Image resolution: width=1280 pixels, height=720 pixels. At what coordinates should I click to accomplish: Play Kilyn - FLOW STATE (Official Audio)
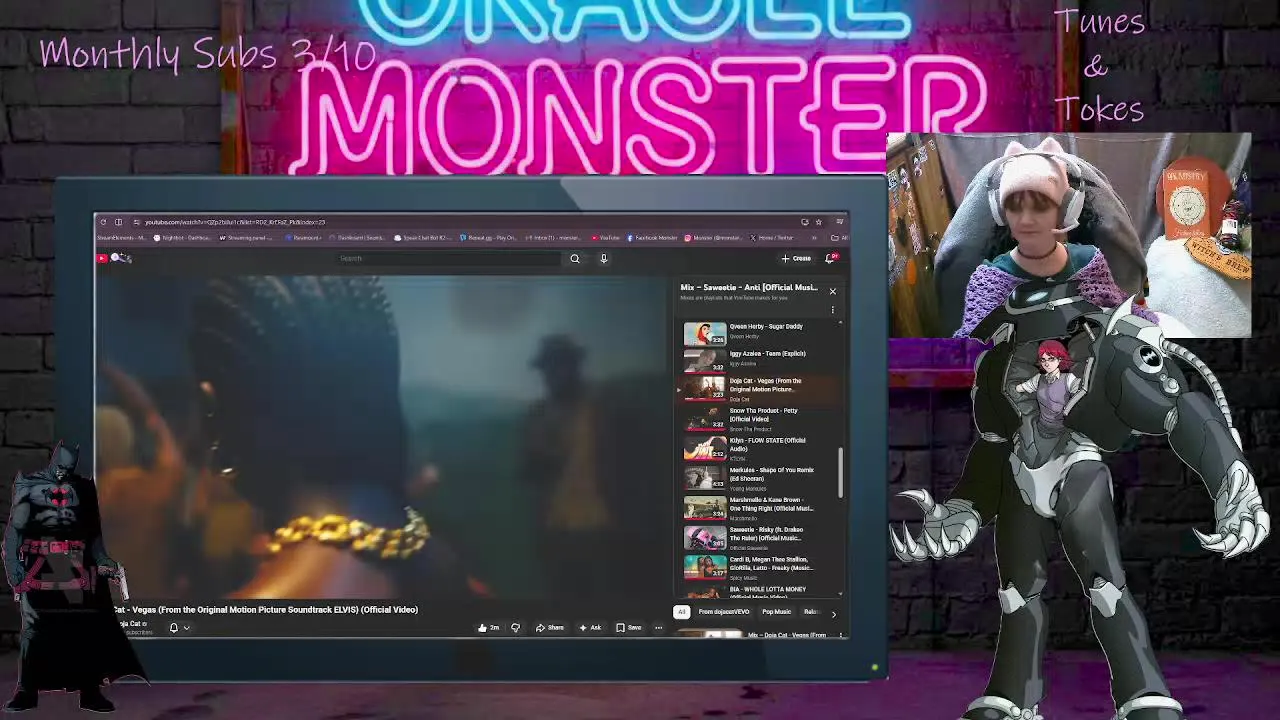point(760,449)
